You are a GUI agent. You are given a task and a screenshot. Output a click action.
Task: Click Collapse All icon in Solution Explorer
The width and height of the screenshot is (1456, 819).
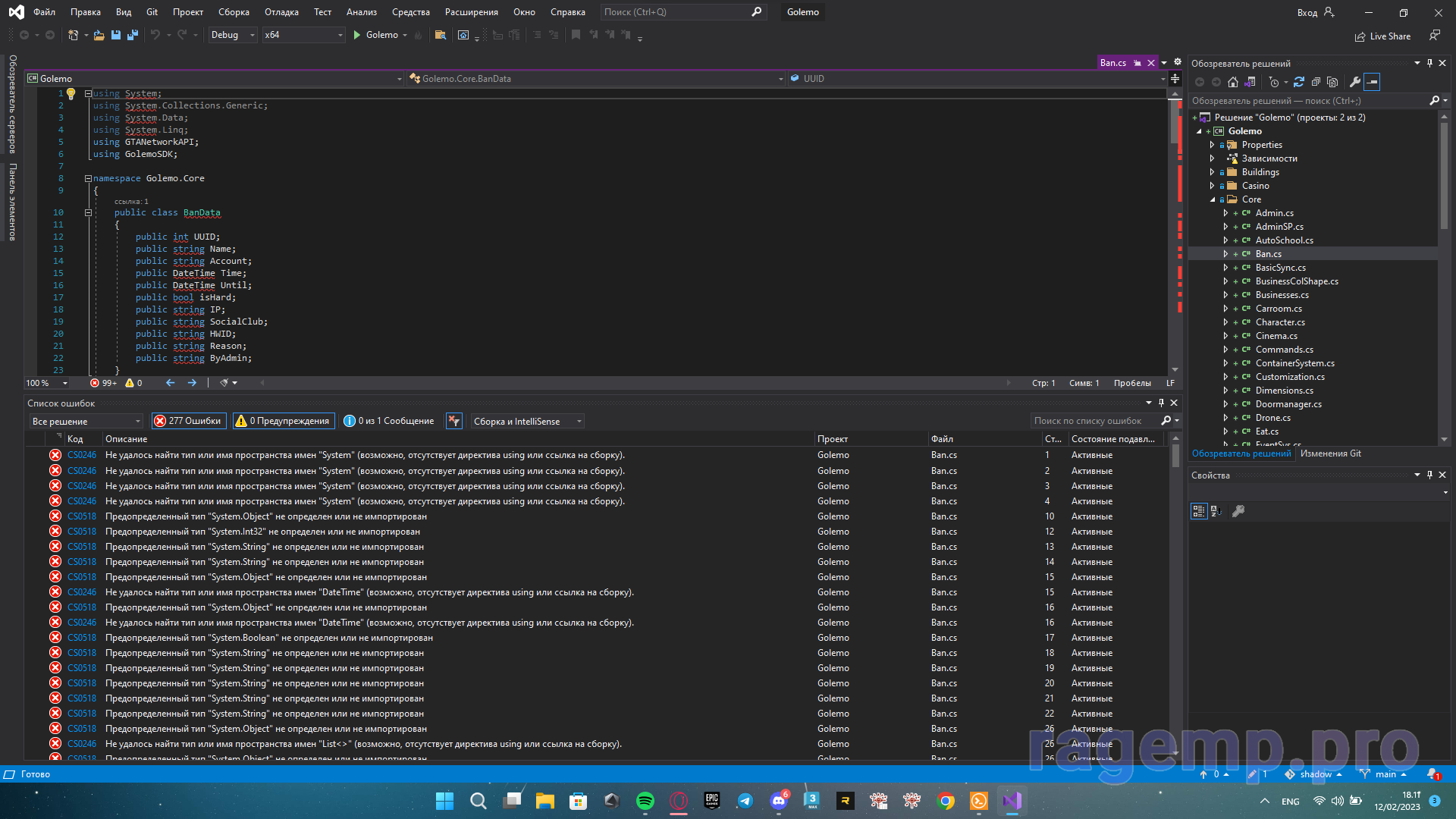click(x=1316, y=82)
